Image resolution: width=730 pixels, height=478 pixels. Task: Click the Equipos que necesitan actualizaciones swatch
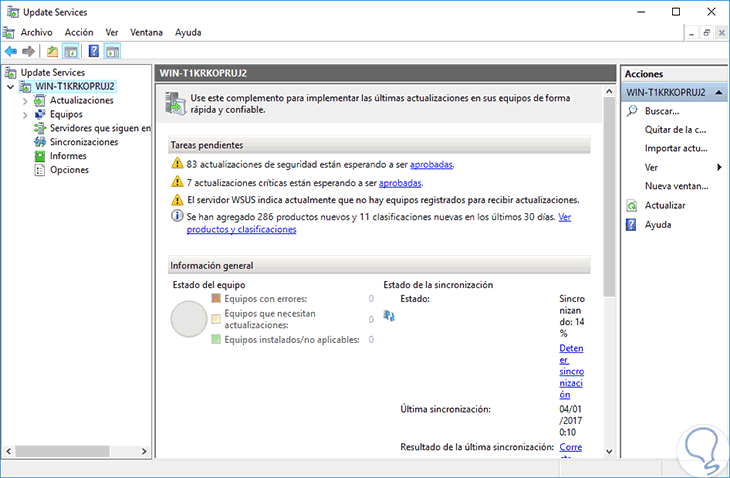[x=216, y=319]
